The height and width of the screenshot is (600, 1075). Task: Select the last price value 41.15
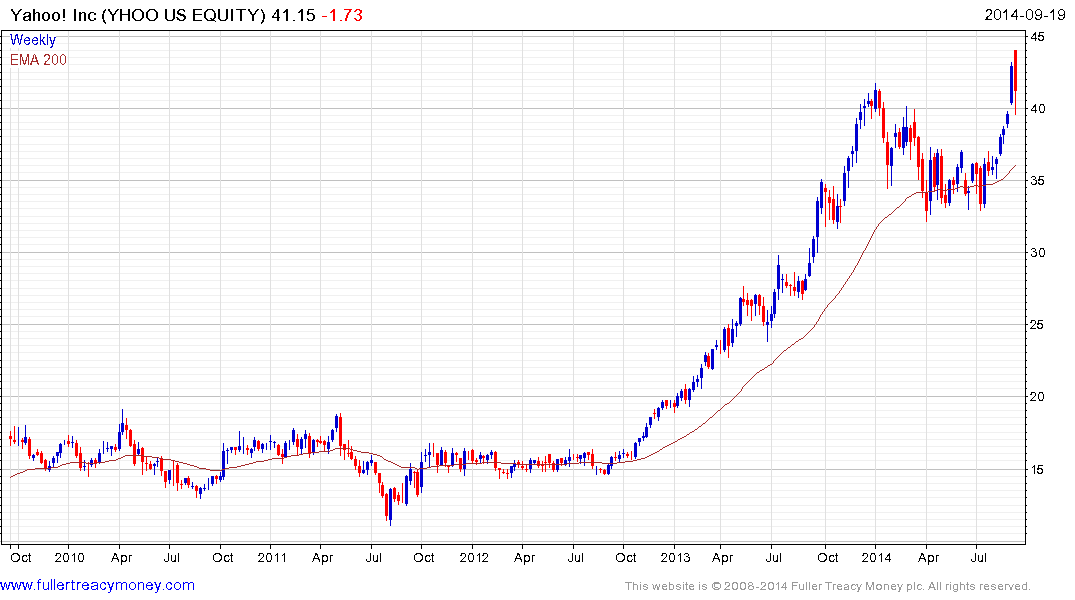pyautogui.click(x=293, y=15)
